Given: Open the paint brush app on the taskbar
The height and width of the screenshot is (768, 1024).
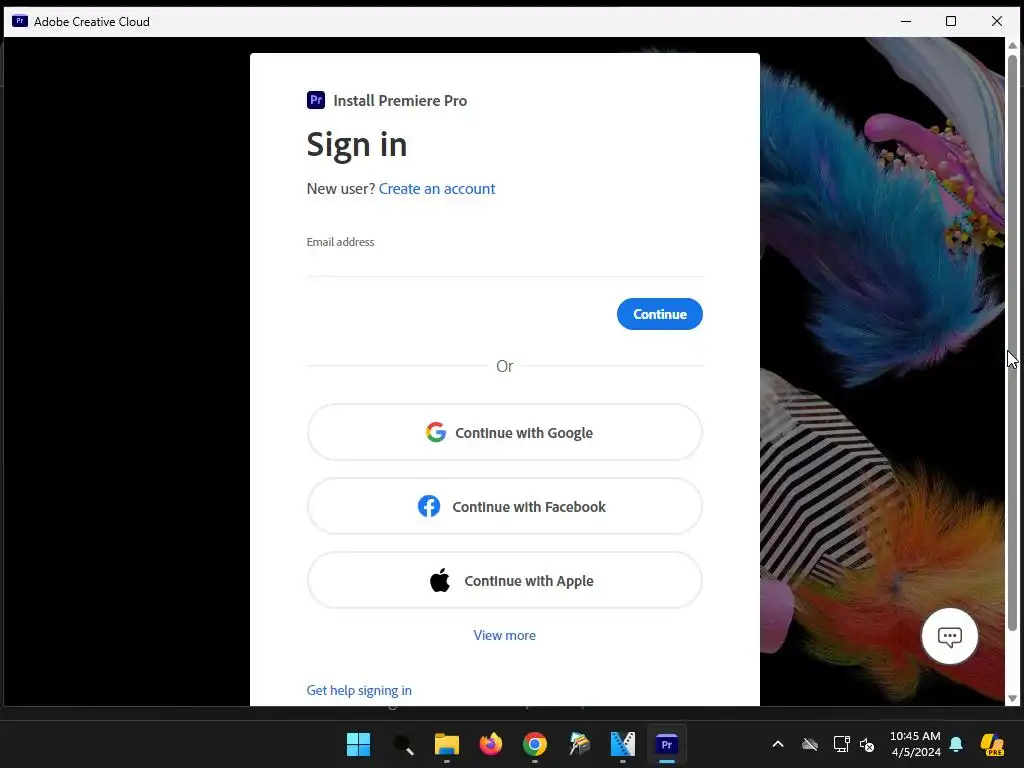Looking at the screenshot, I should pos(579,744).
